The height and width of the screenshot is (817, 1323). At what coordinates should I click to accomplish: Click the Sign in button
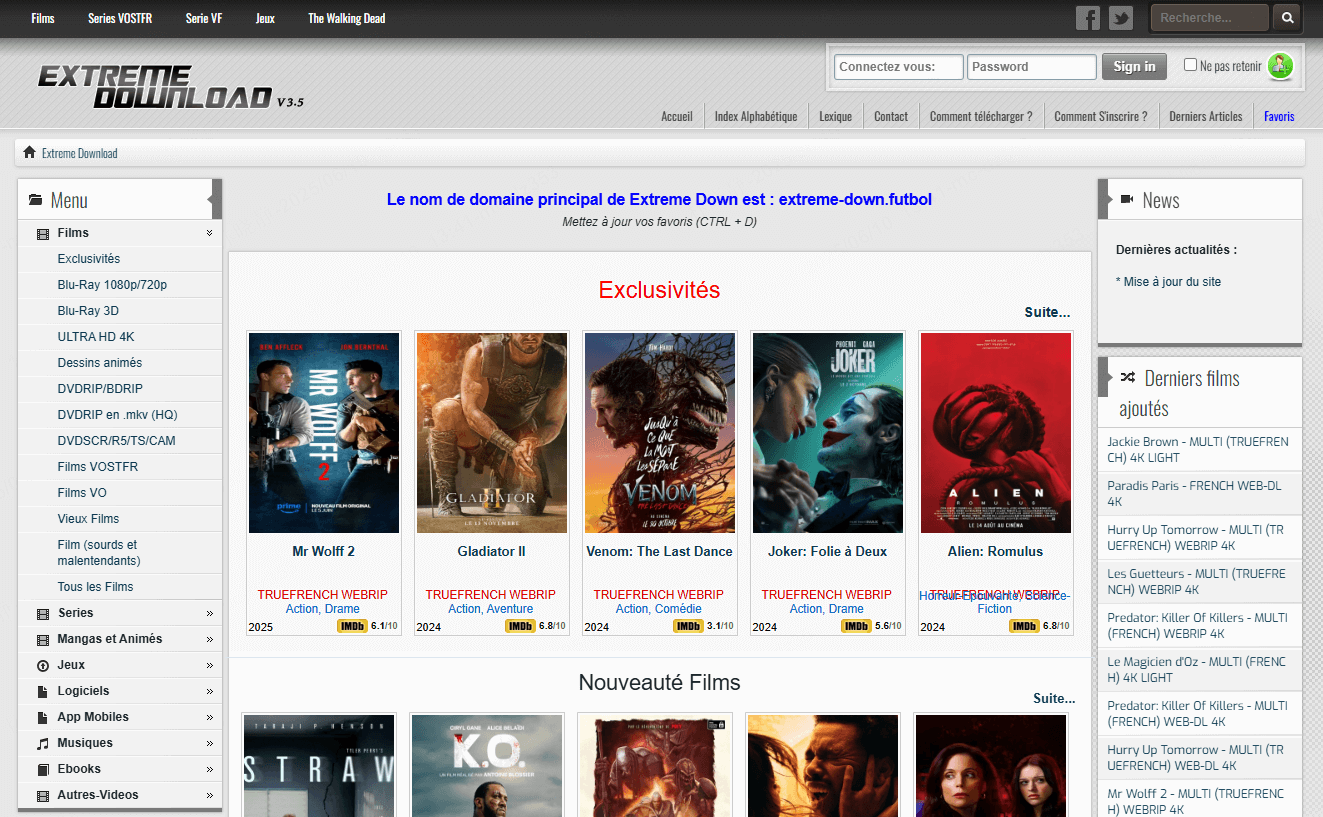click(x=1134, y=66)
